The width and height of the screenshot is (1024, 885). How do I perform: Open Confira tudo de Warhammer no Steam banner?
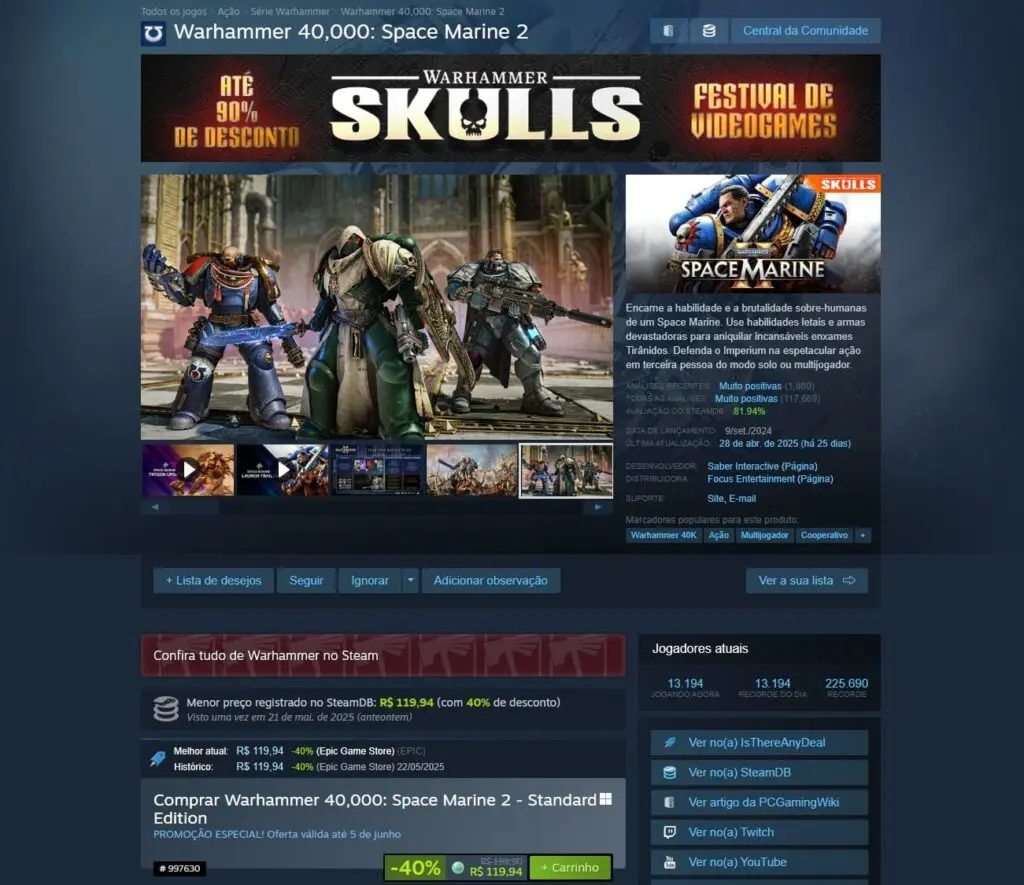click(x=383, y=655)
